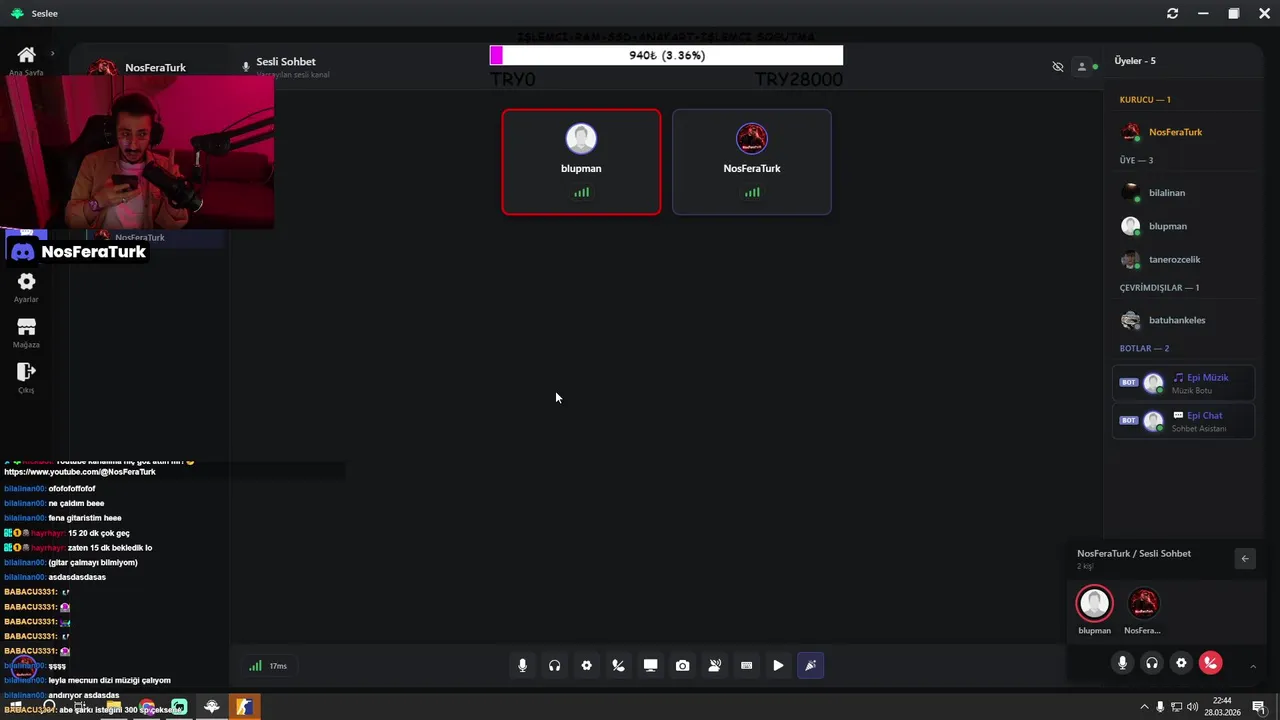Show hidden system tray icons
1280x720 pixels.
[x=1144, y=707]
